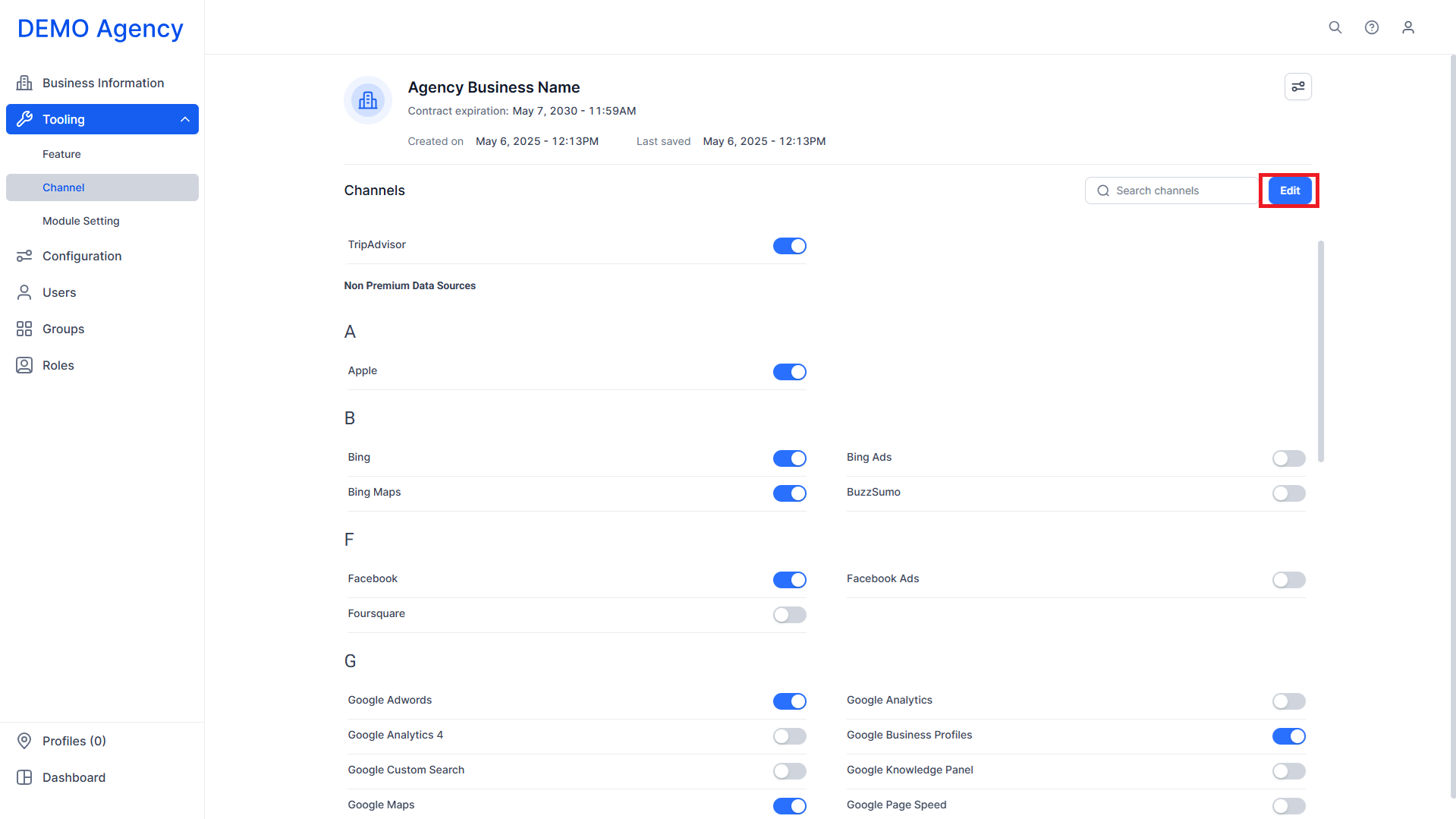The height and width of the screenshot is (819, 1456).
Task: Click the Agency Business Name heading
Action: pos(494,87)
